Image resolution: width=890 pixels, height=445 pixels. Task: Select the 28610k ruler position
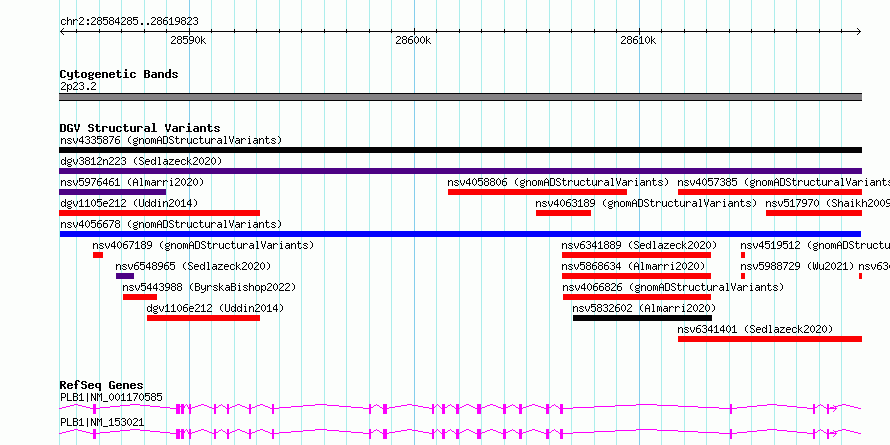click(x=639, y=40)
